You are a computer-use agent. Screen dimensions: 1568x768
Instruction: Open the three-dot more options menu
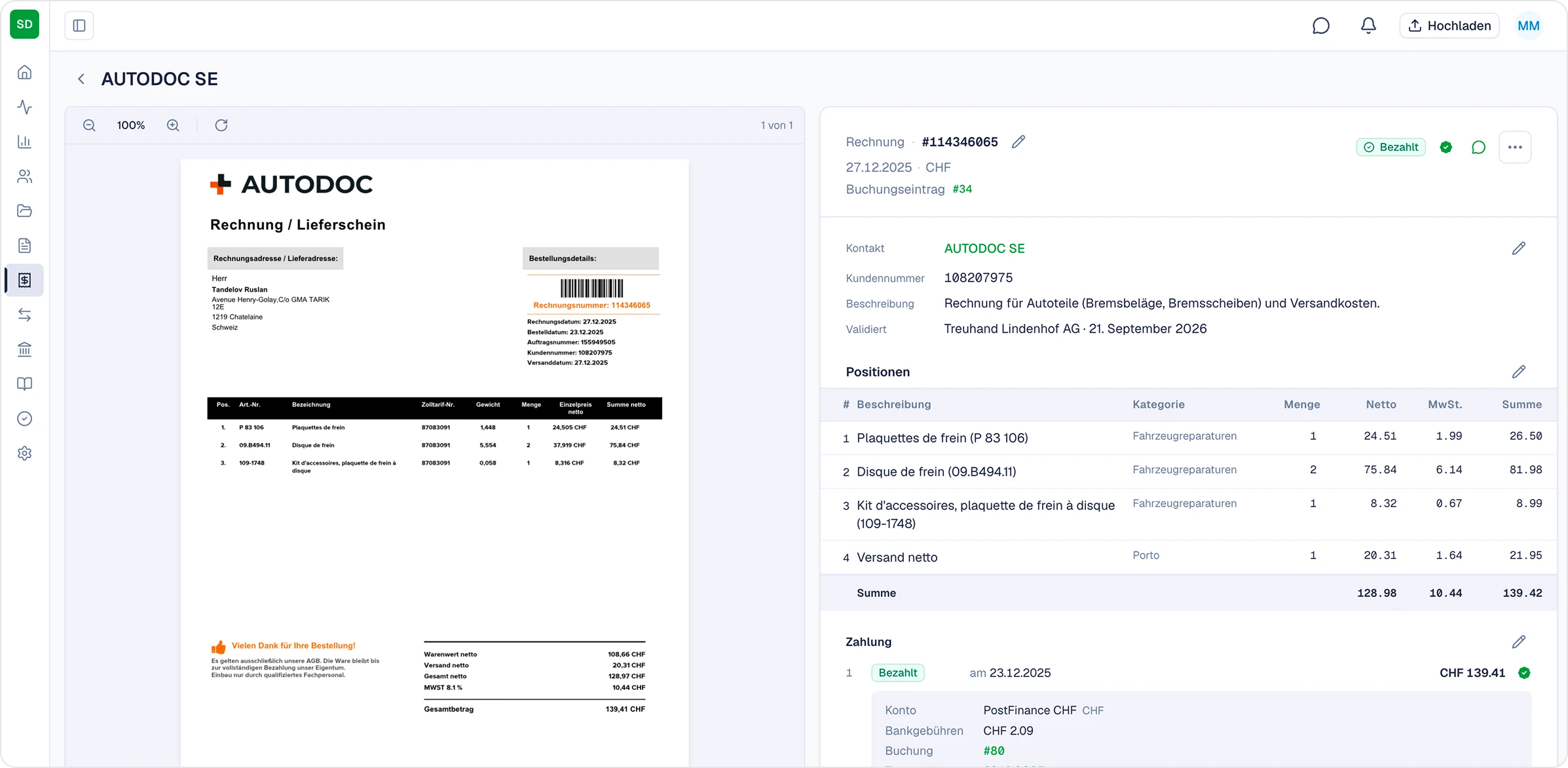[x=1515, y=147]
